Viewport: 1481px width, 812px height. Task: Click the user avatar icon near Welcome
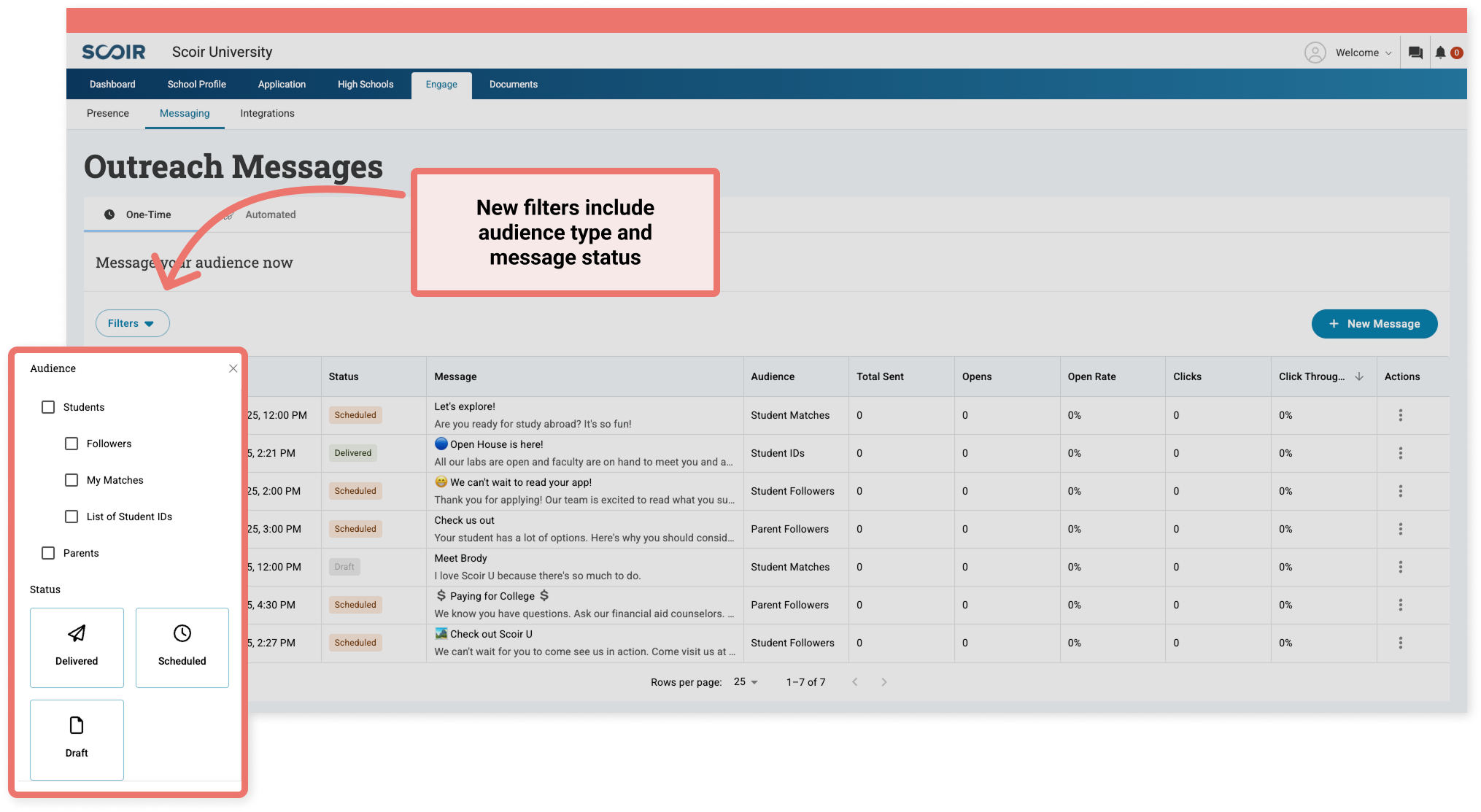[x=1315, y=52]
